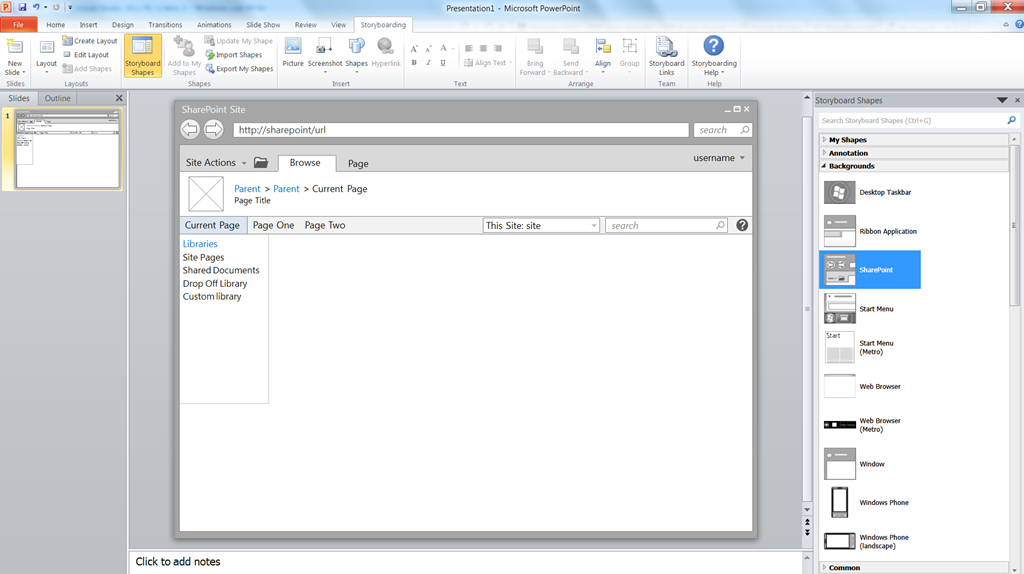Open Storyboard Links
This screenshot has width=1024, height=574.
pos(666,56)
